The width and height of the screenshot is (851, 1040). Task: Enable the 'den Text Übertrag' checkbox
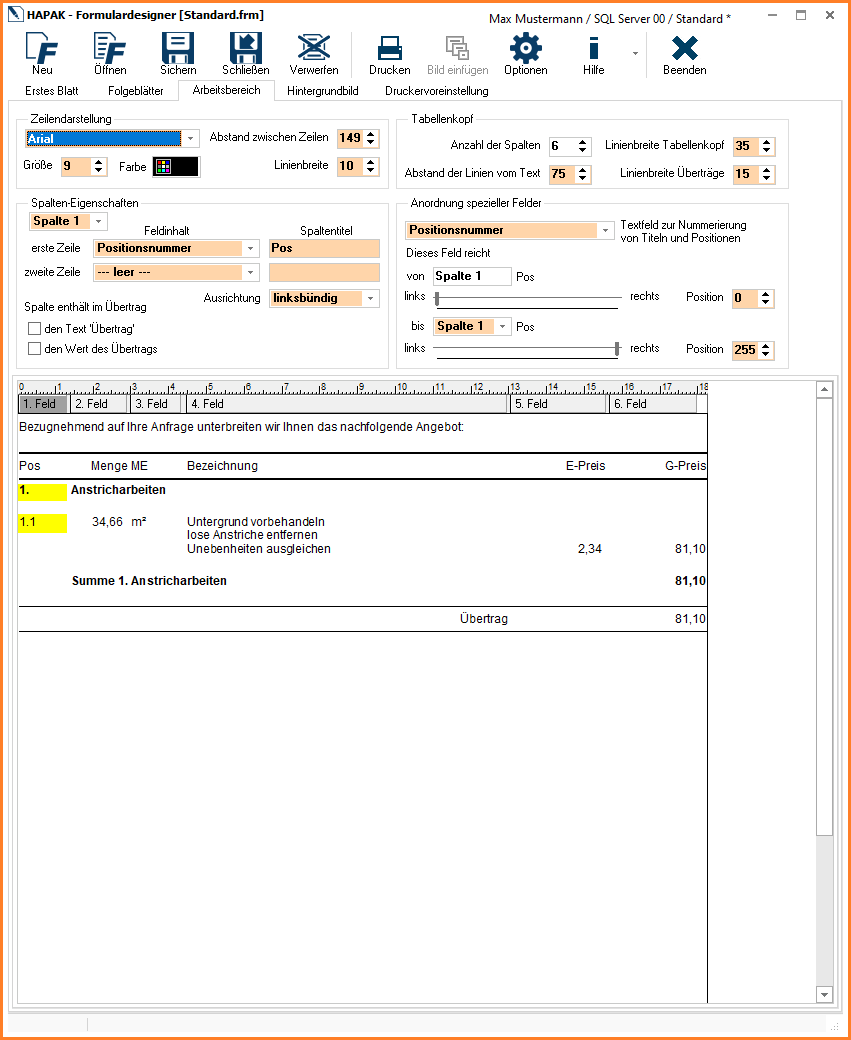(x=35, y=329)
